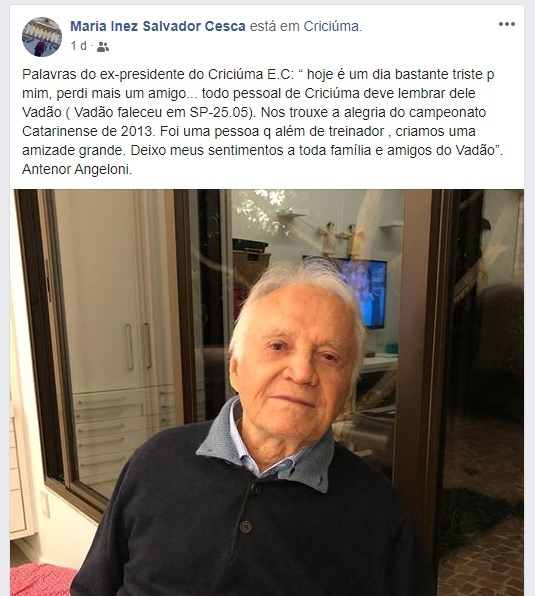Click the round avatar beside the post header
535x596 pixels.
(x=42, y=37)
